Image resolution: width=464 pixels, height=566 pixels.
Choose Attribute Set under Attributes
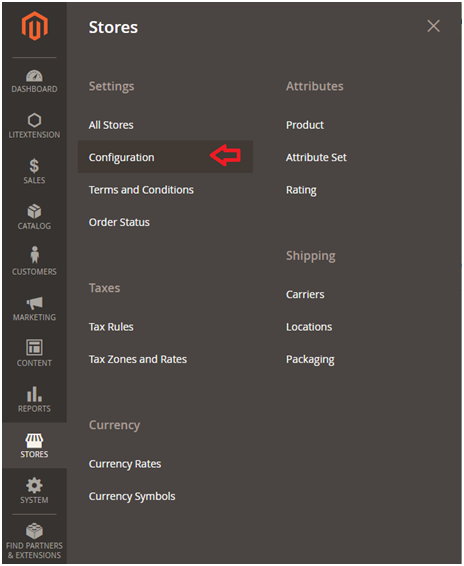(x=316, y=157)
